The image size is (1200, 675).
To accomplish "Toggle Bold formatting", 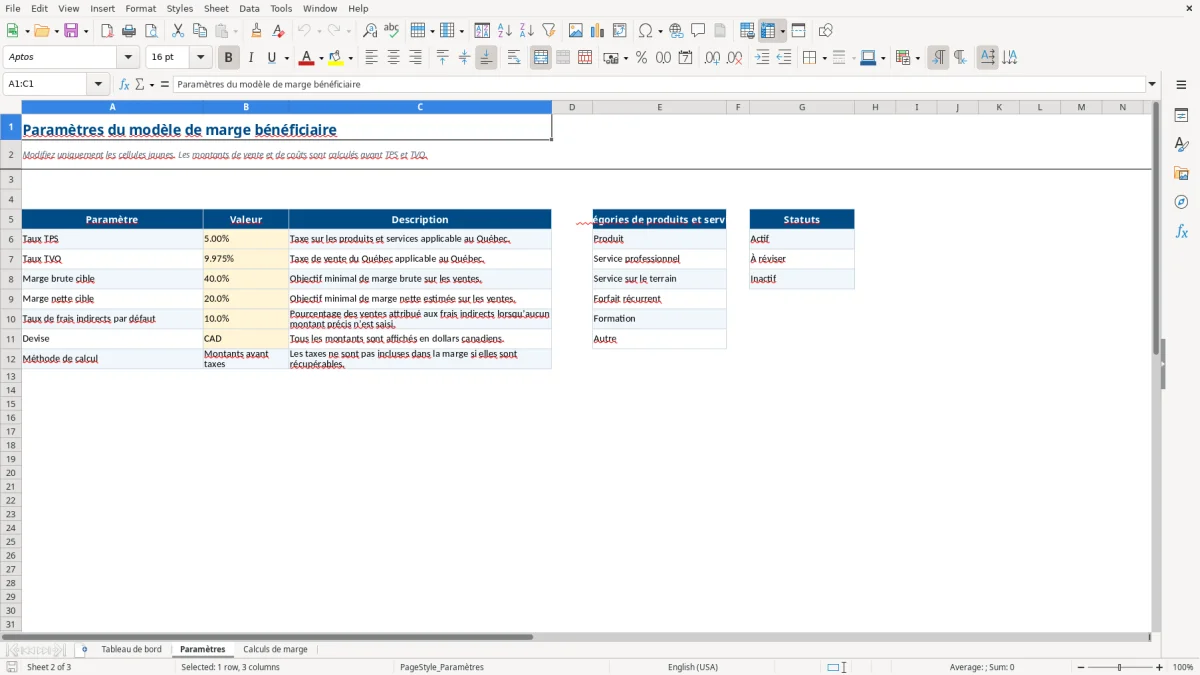I will [229, 58].
